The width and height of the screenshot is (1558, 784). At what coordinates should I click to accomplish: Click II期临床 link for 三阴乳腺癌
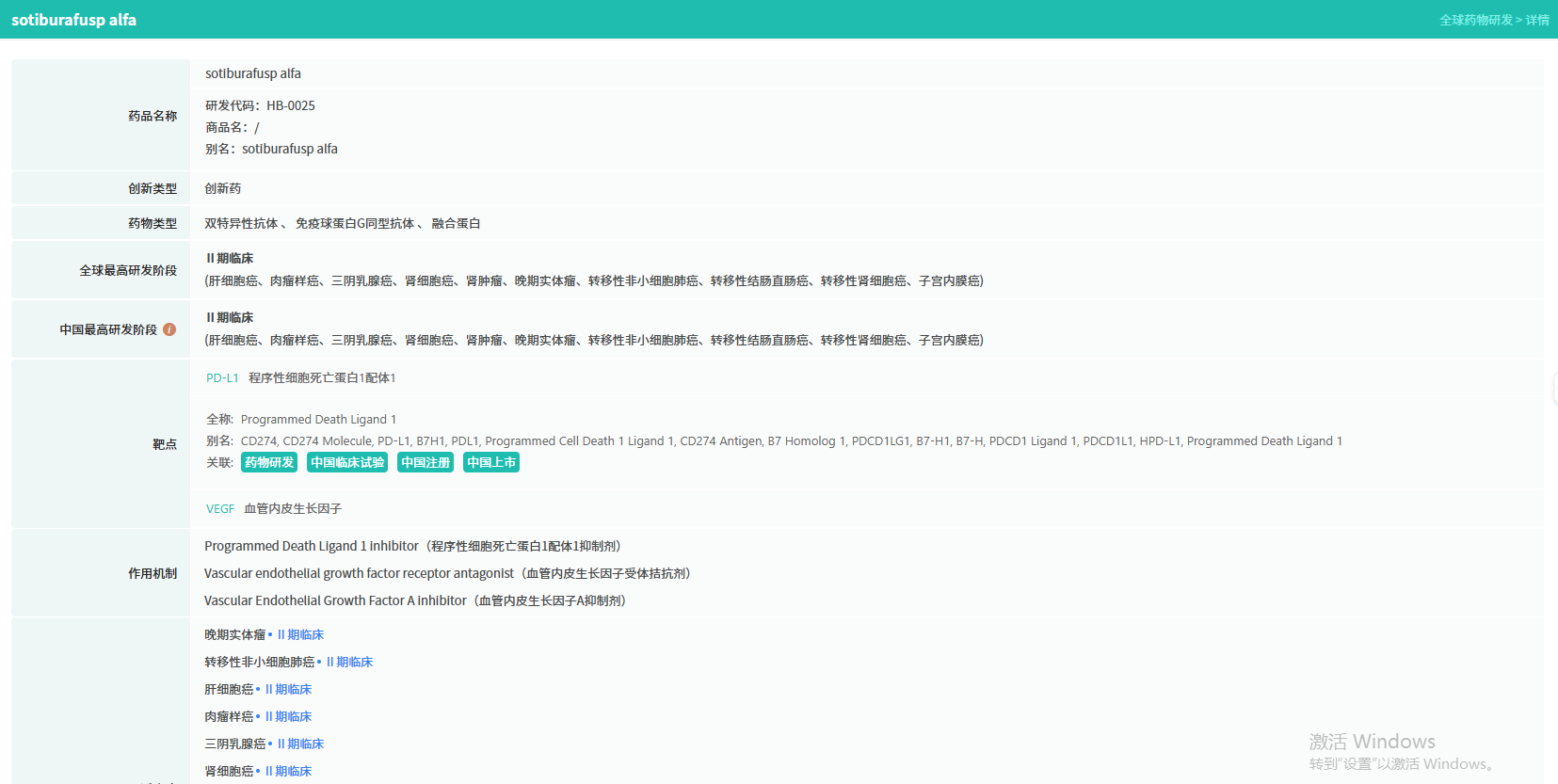(x=300, y=744)
